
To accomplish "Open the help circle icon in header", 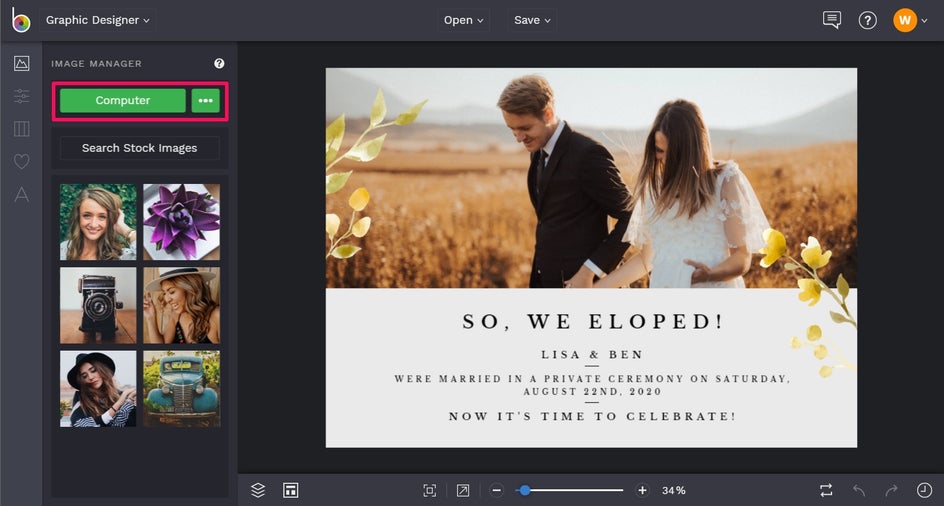I will pyautogui.click(x=868, y=20).
